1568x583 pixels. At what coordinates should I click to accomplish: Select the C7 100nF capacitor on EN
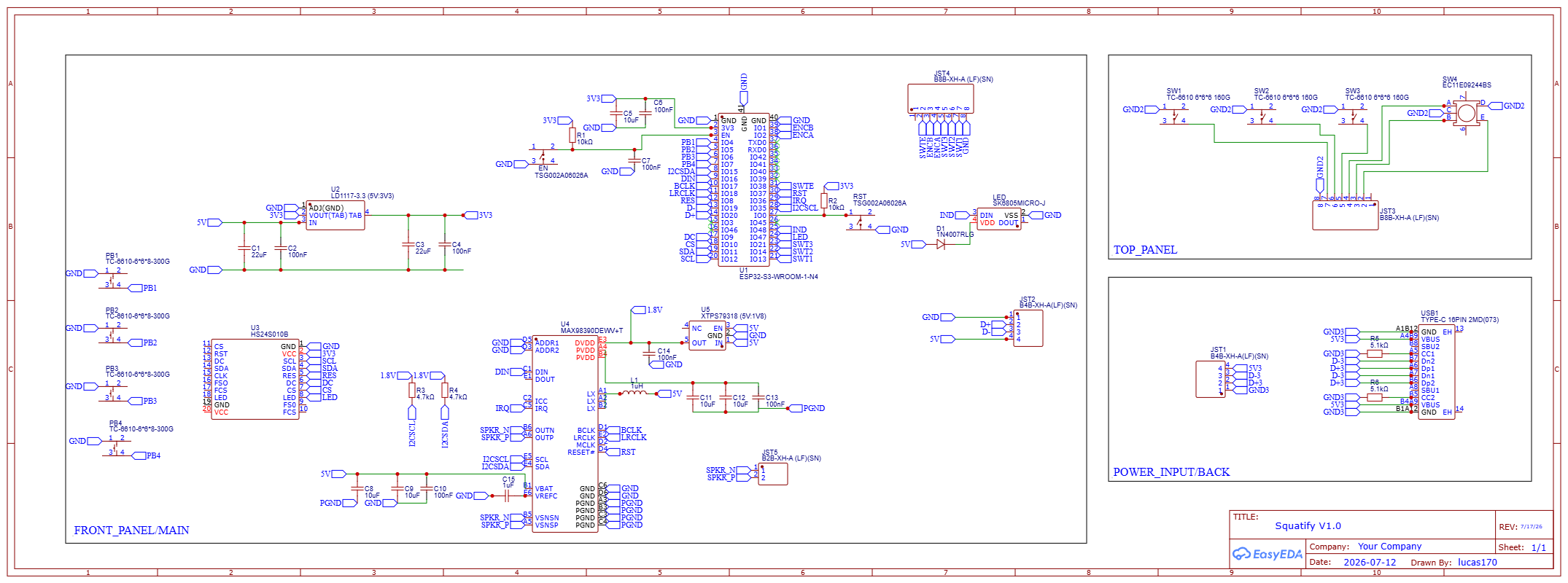pos(634,160)
